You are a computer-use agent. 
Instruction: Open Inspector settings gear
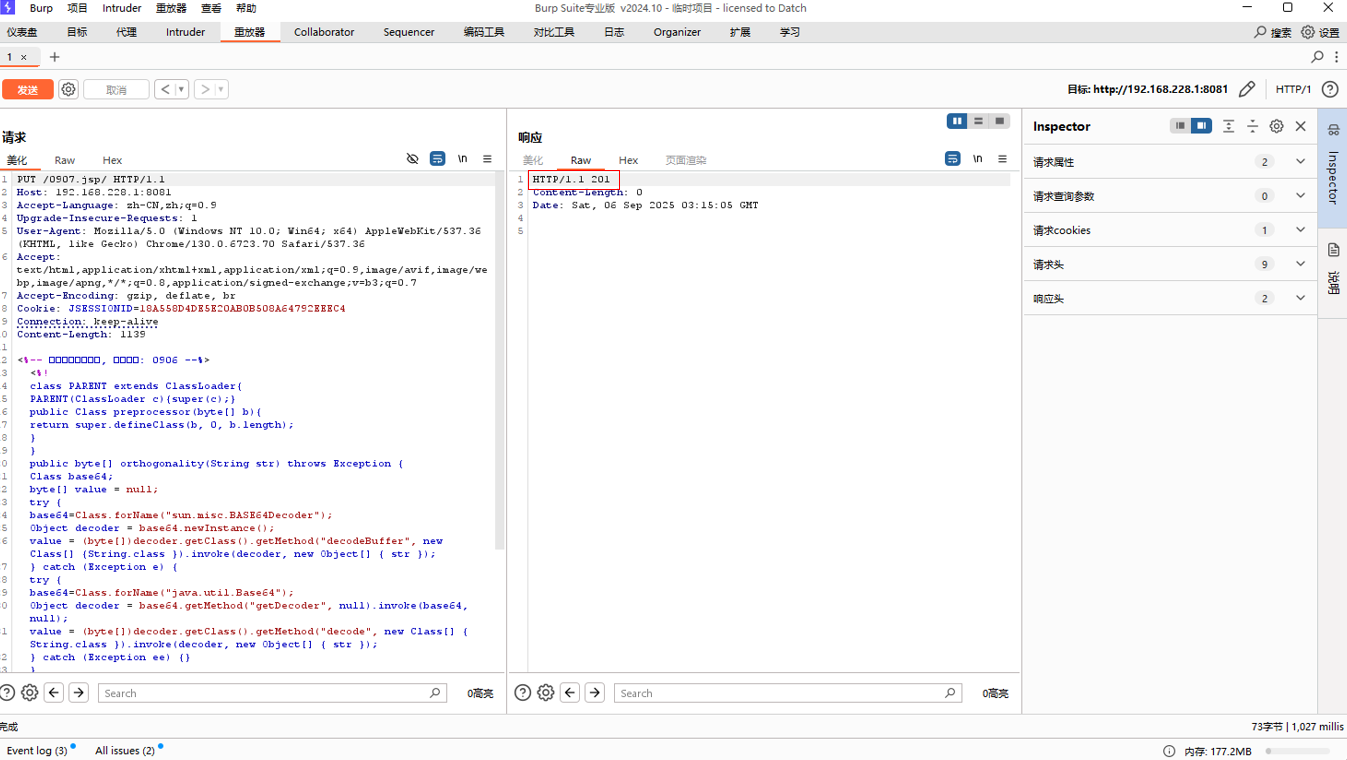point(1276,126)
